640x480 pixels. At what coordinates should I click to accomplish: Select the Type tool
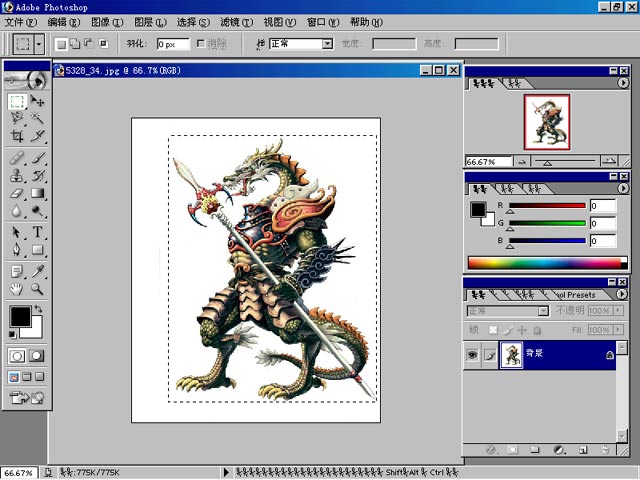(38, 232)
